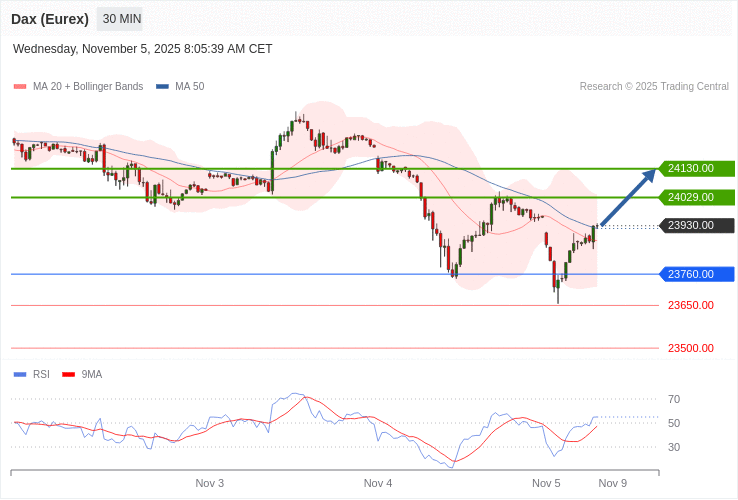
Task: Select the 24029.00 green price label
Action: coord(696,197)
